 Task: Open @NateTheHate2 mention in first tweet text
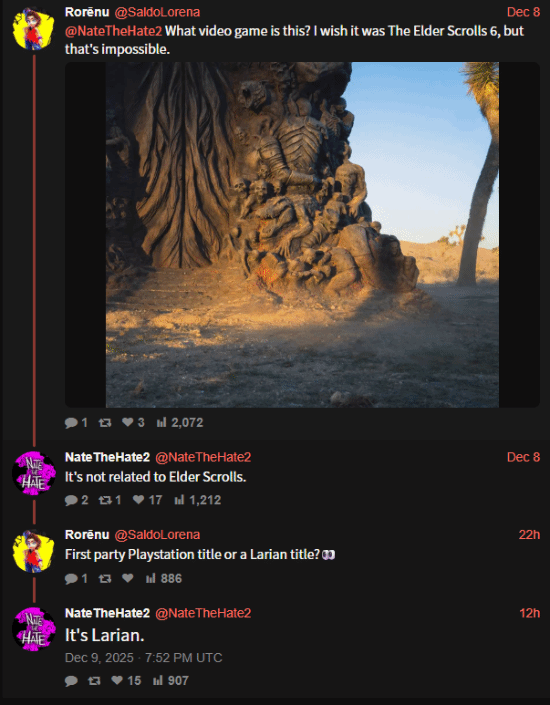(113, 31)
